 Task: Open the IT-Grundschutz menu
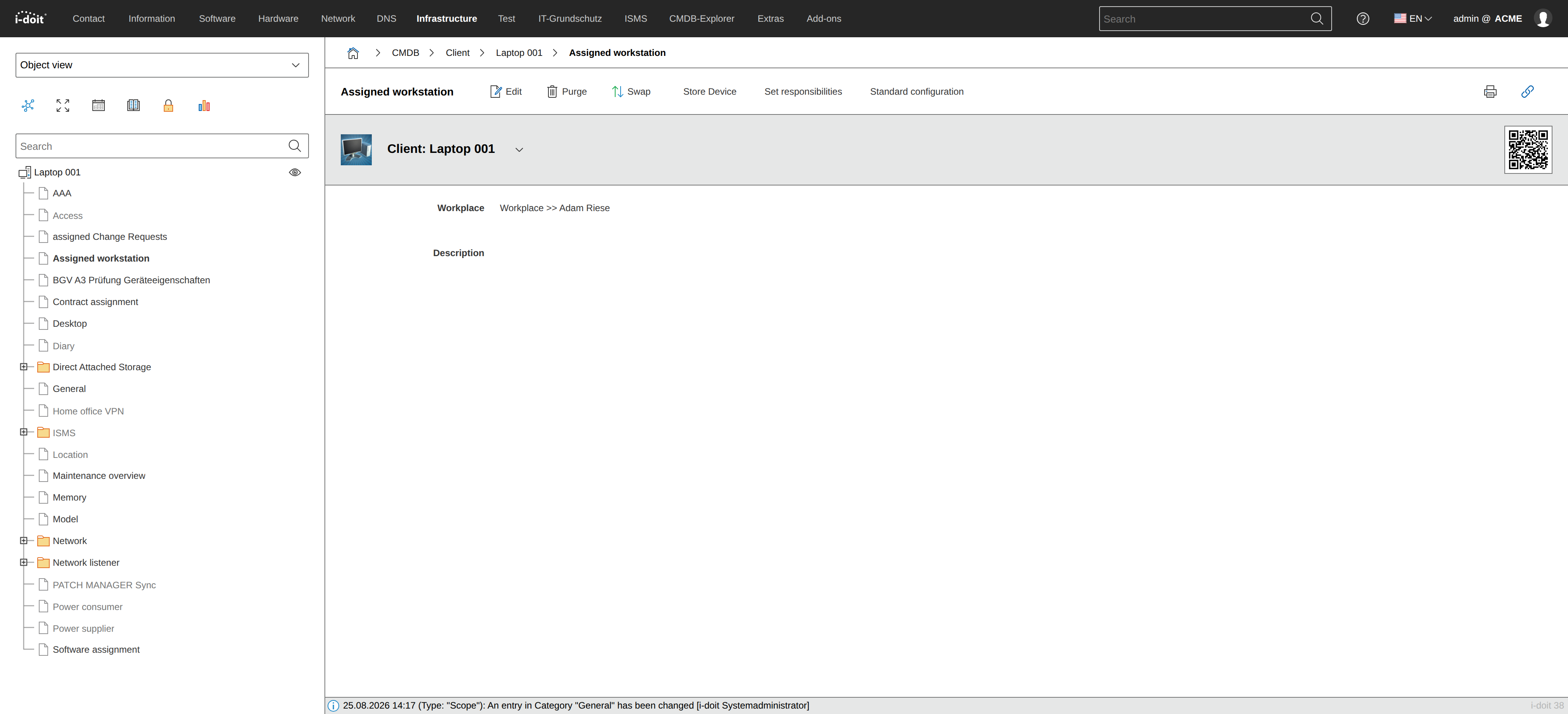click(x=570, y=19)
